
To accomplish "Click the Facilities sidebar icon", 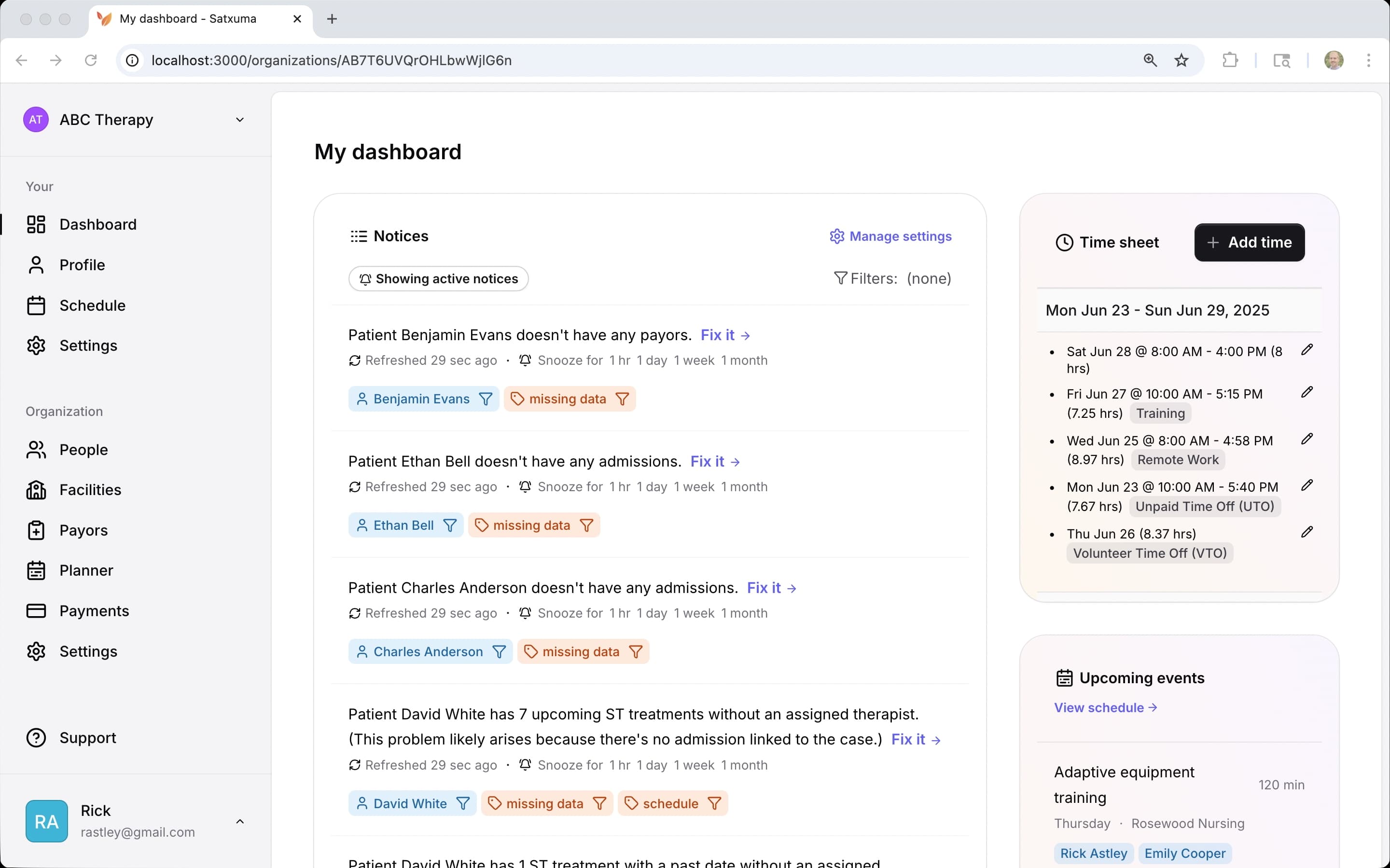I will (x=36, y=490).
